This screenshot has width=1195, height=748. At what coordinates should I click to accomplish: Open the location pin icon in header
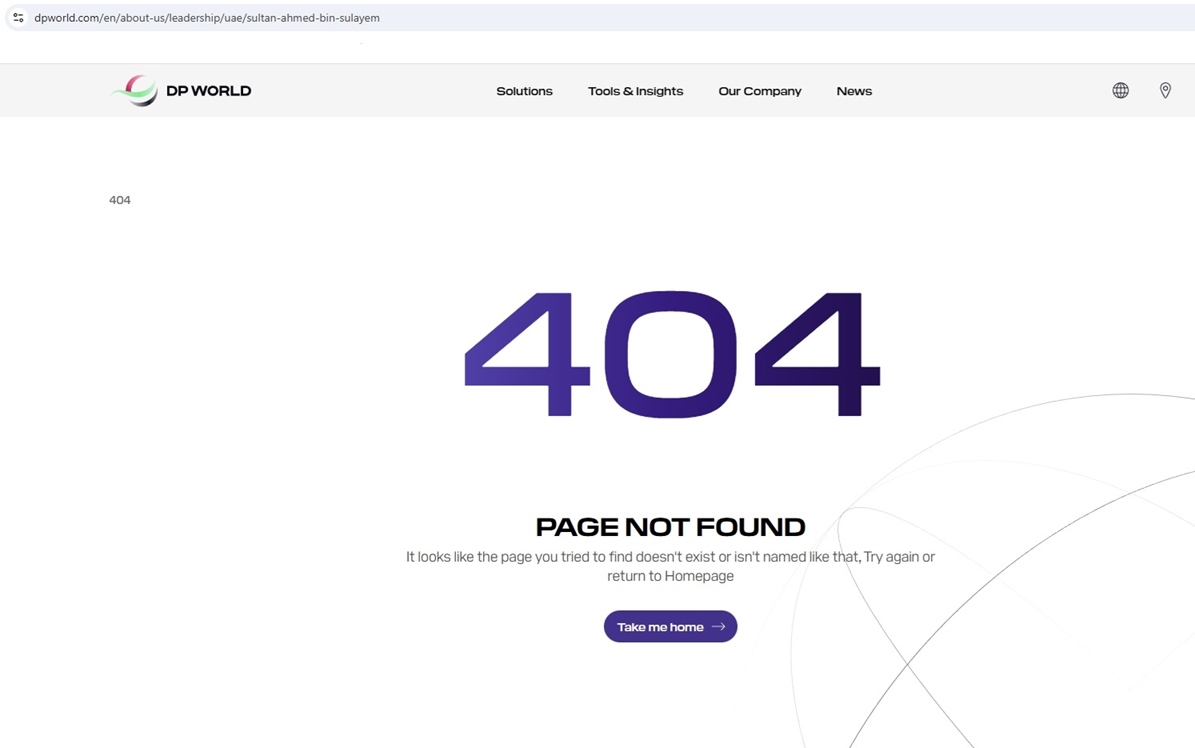[1165, 91]
